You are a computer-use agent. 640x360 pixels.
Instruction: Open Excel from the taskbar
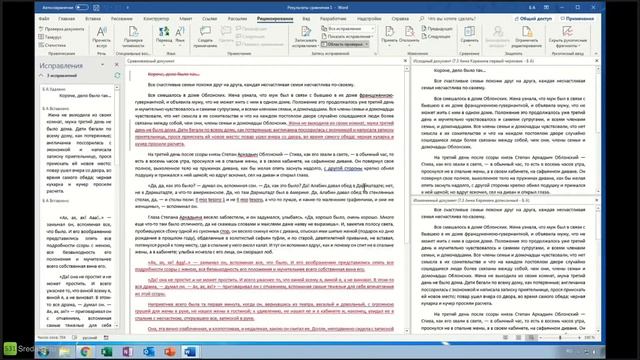[107, 351]
